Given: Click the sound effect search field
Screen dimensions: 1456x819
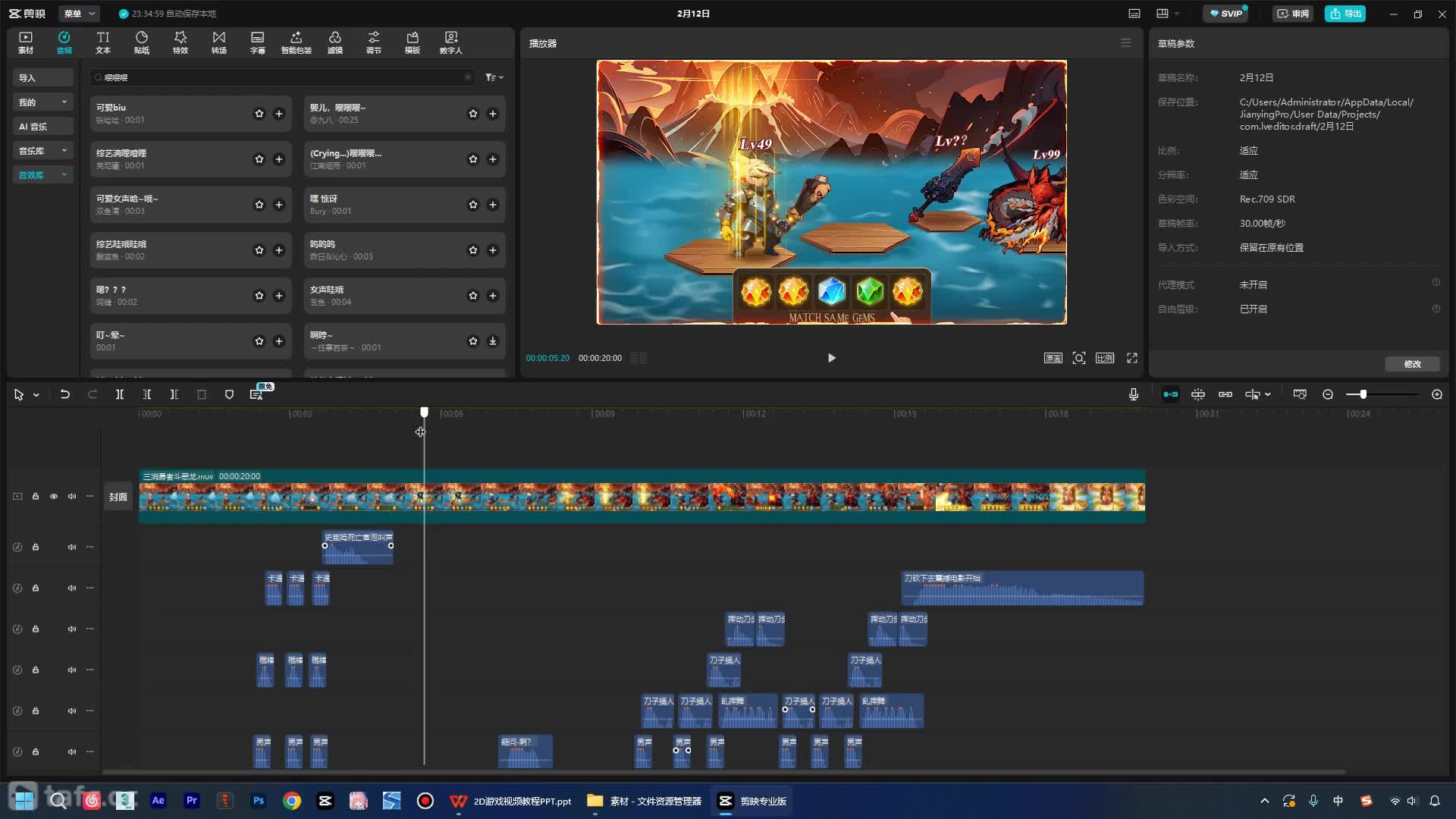Looking at the screenshot, I should [281, 77].
